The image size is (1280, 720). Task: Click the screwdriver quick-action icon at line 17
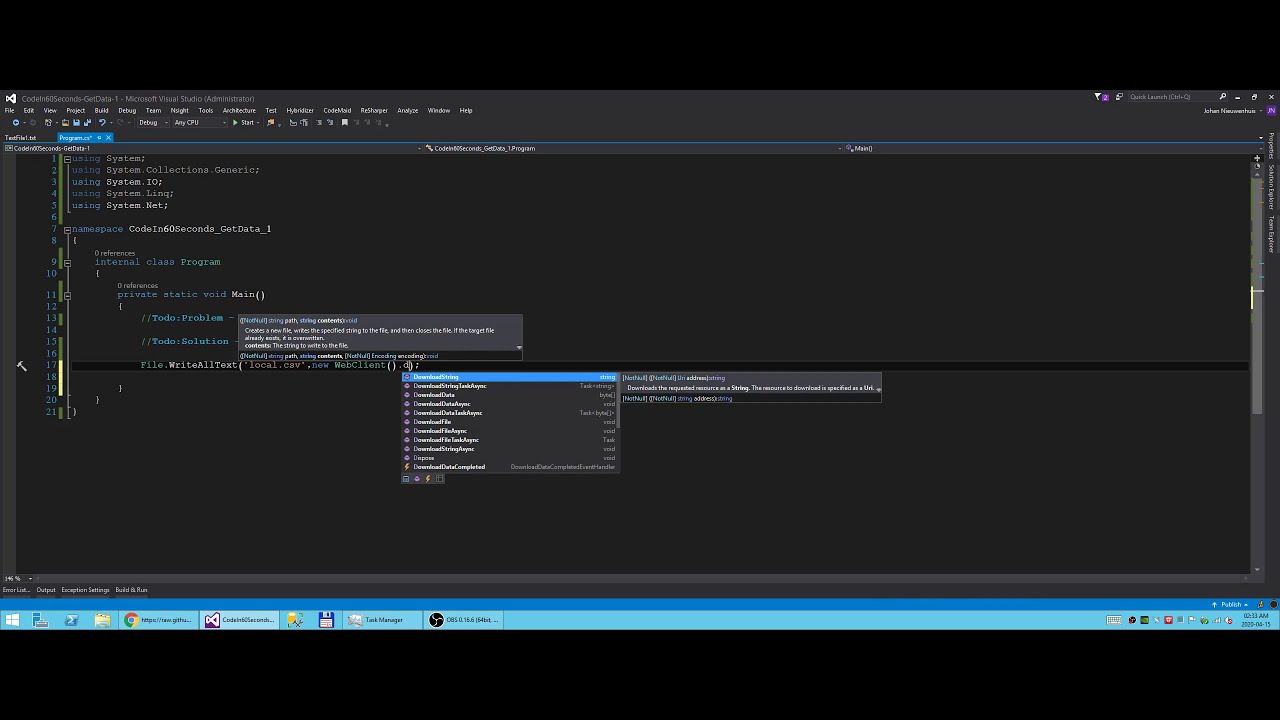click(22, 366)
